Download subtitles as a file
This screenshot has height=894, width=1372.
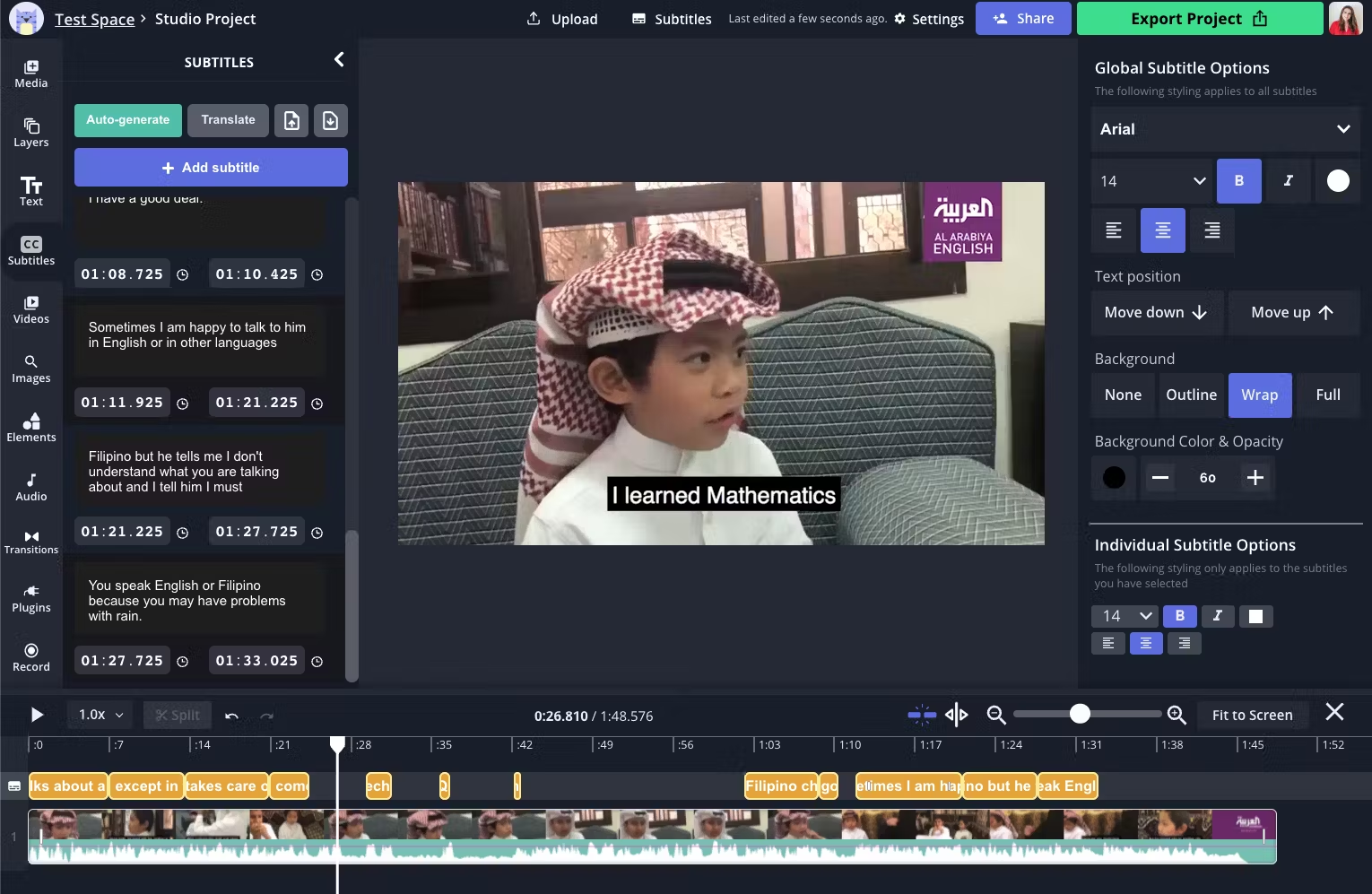(330, 119)
